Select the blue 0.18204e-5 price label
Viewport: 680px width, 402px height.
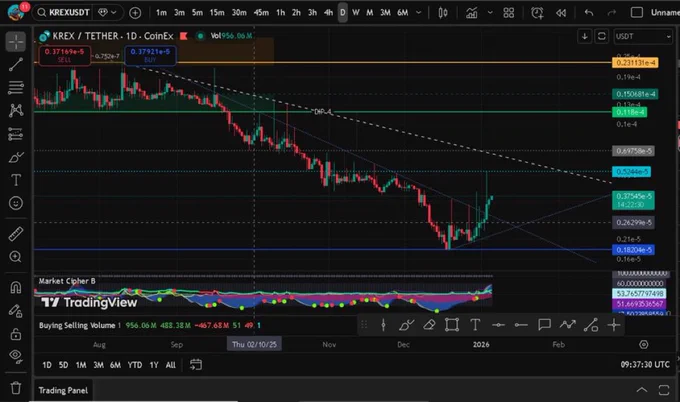(633, 250)
